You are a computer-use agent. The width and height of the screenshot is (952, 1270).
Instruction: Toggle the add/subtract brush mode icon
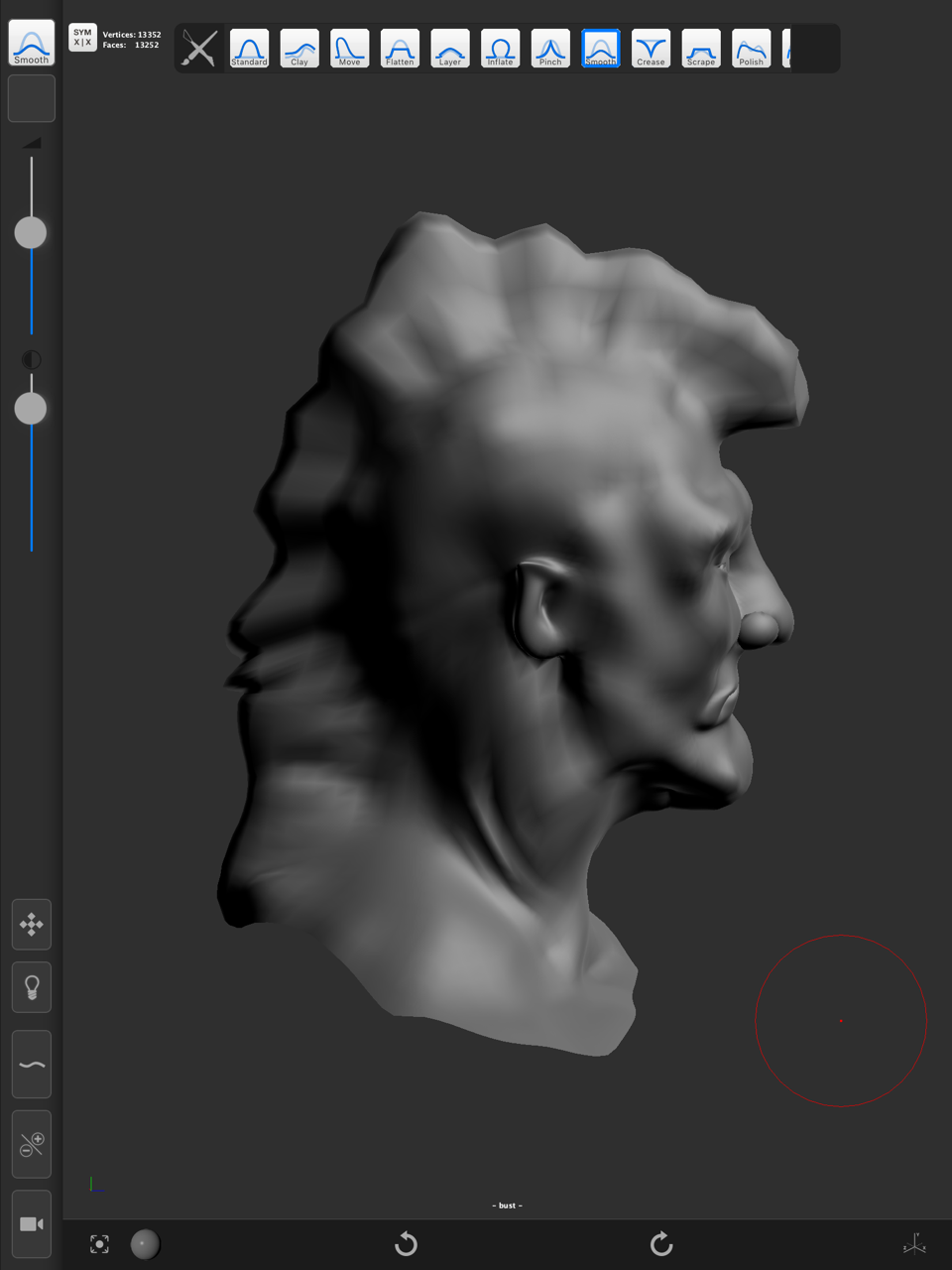pos(32,1145)
